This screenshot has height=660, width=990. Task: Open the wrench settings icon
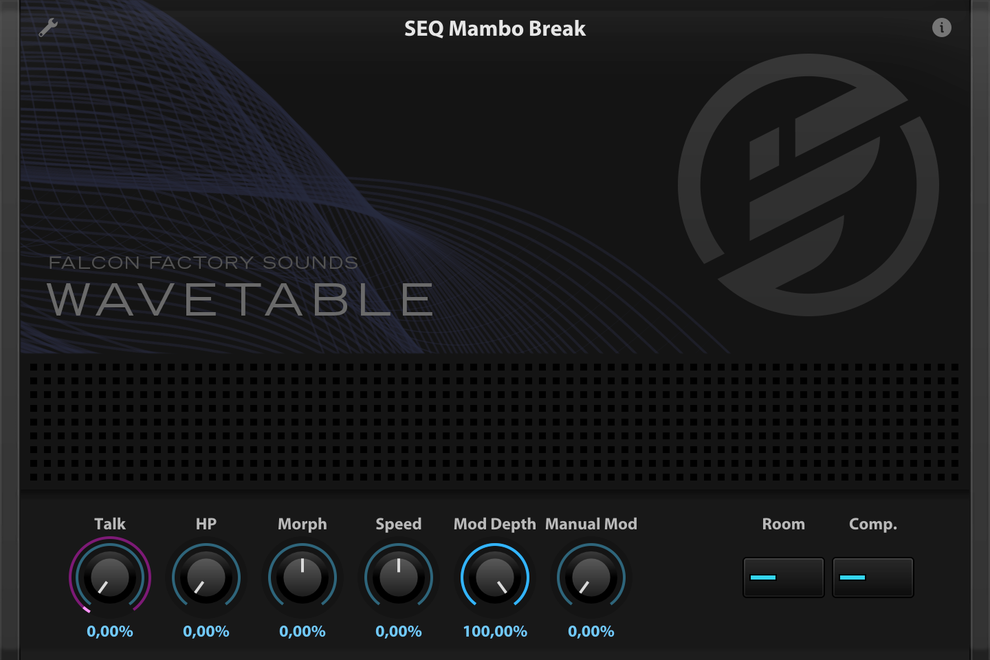(48, 28)
